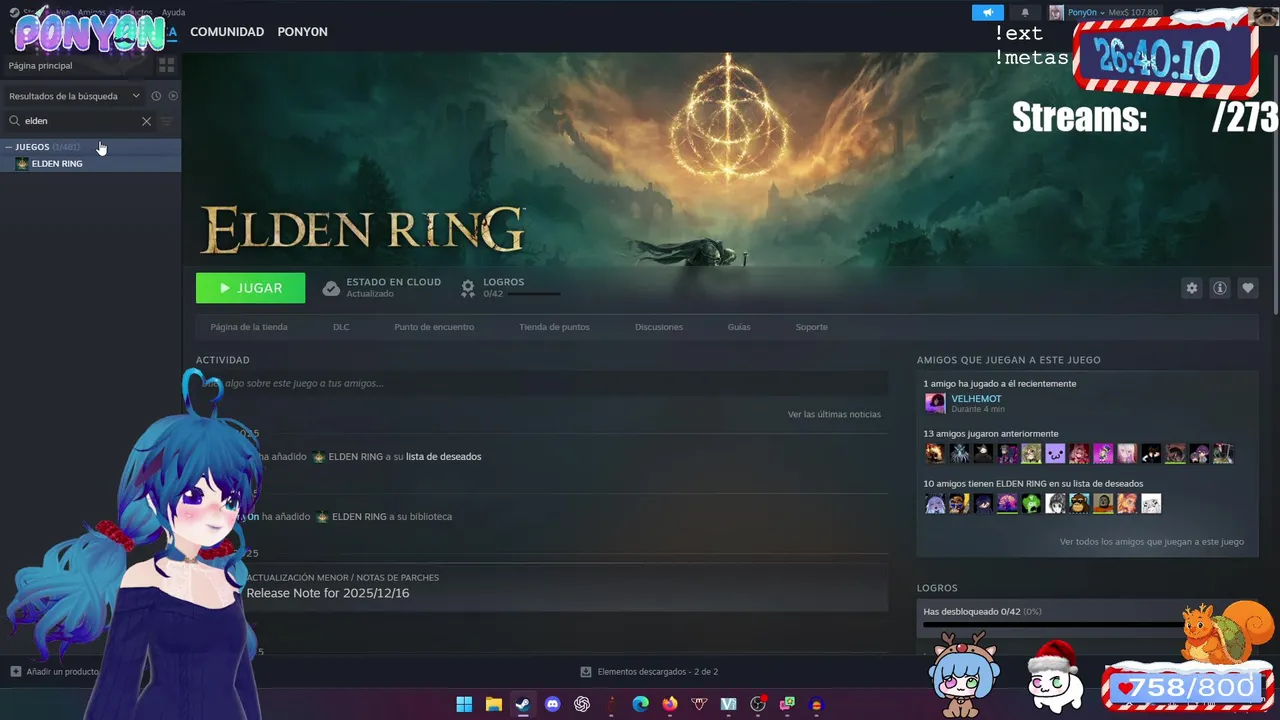Click the magnifier icon in library search
The image size is (1280, 720).
point(14,121)
